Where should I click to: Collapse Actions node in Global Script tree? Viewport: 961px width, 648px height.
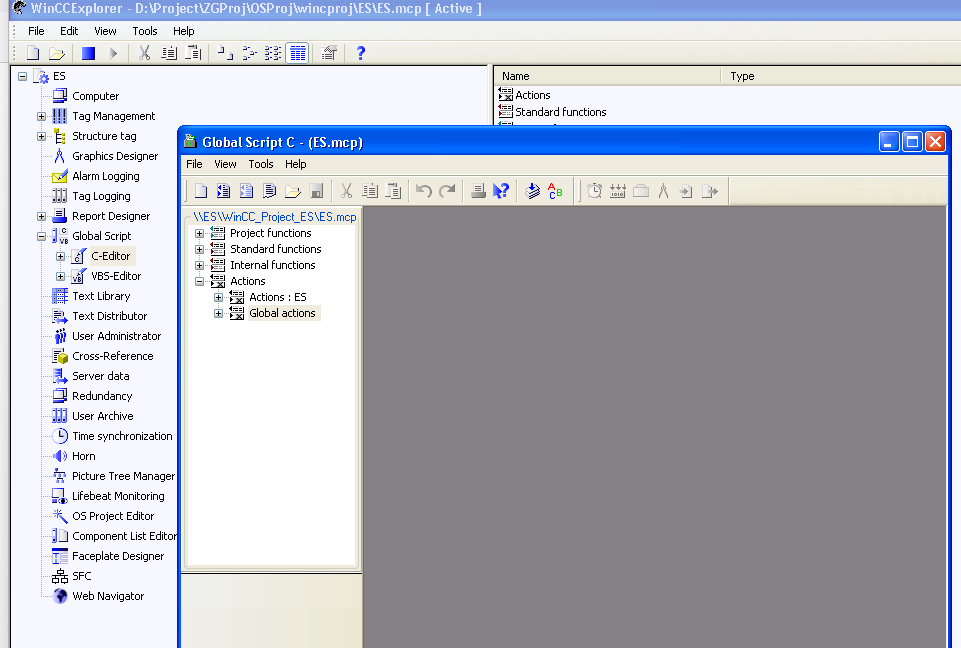click(199, 281)
